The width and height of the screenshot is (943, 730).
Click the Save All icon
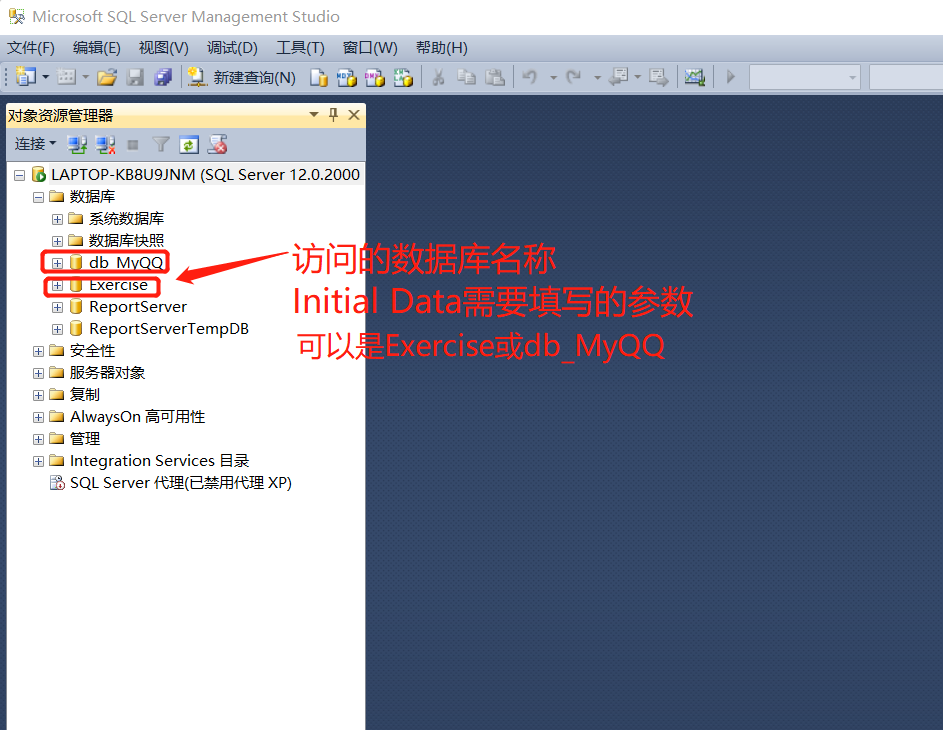pos(162,77)
